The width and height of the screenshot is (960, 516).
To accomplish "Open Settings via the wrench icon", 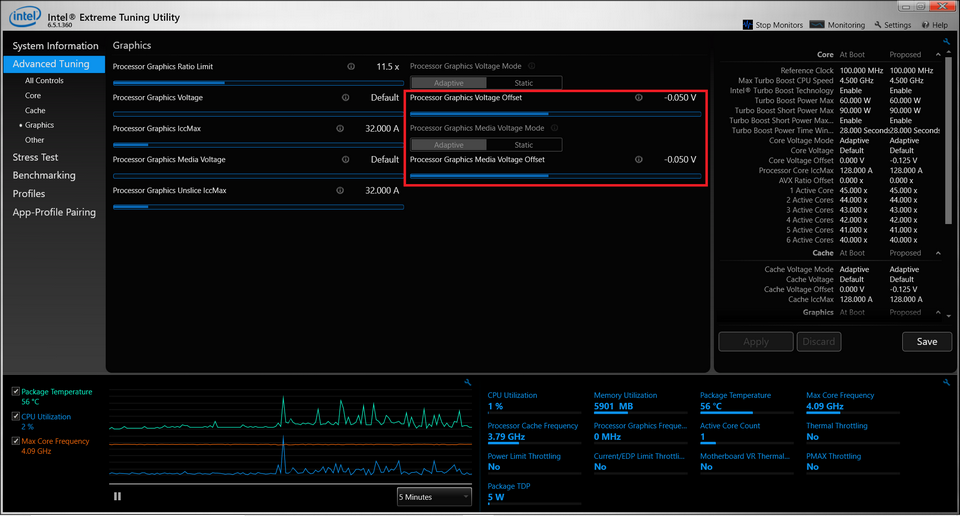I will [x=877, y=25].
